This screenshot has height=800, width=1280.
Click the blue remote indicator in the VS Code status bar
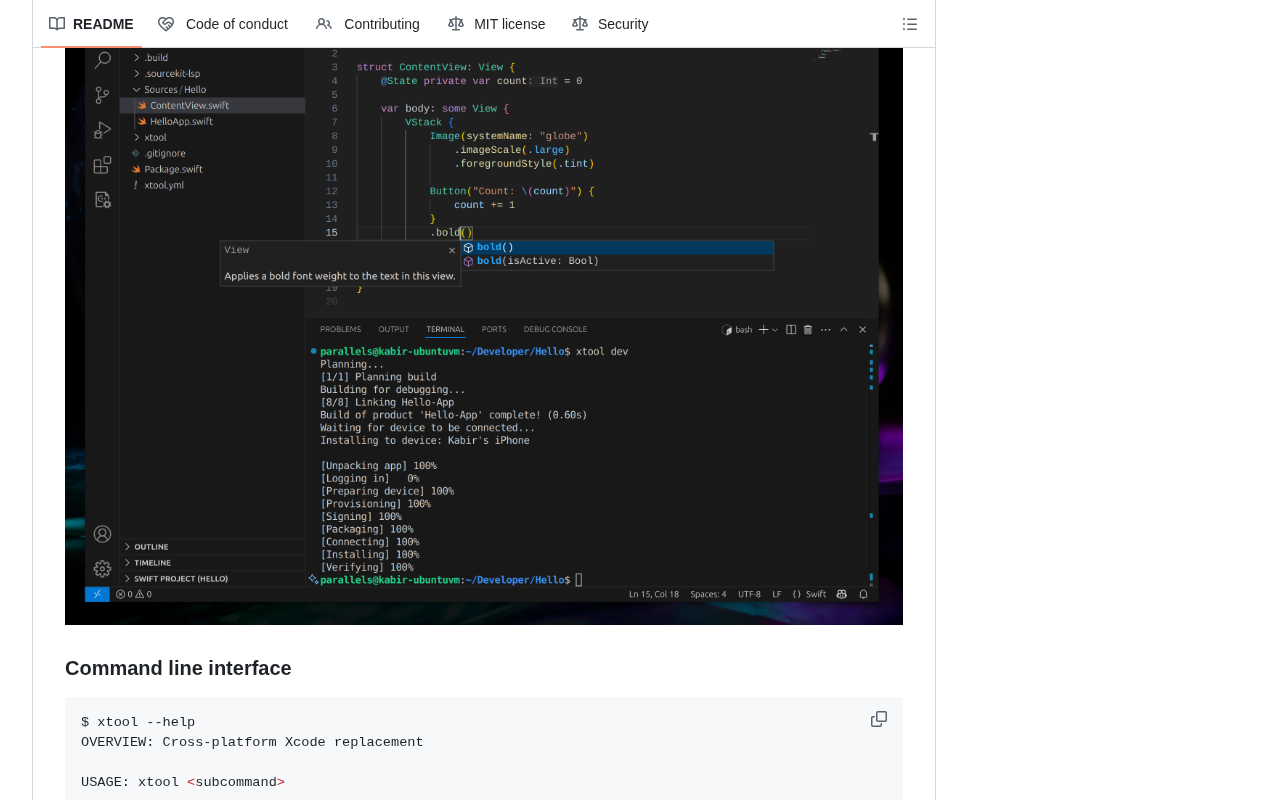97,594
